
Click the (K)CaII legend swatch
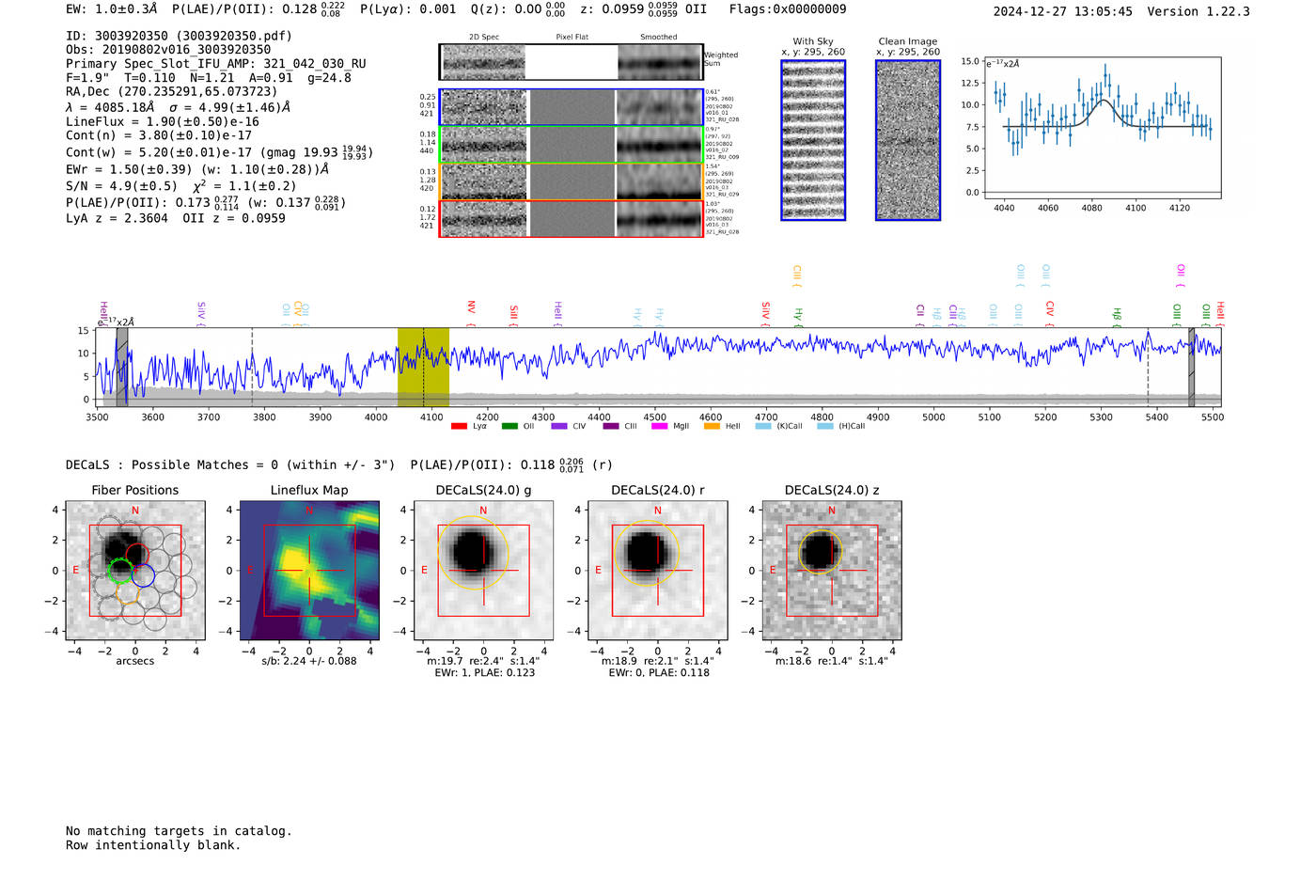(763, 426)
